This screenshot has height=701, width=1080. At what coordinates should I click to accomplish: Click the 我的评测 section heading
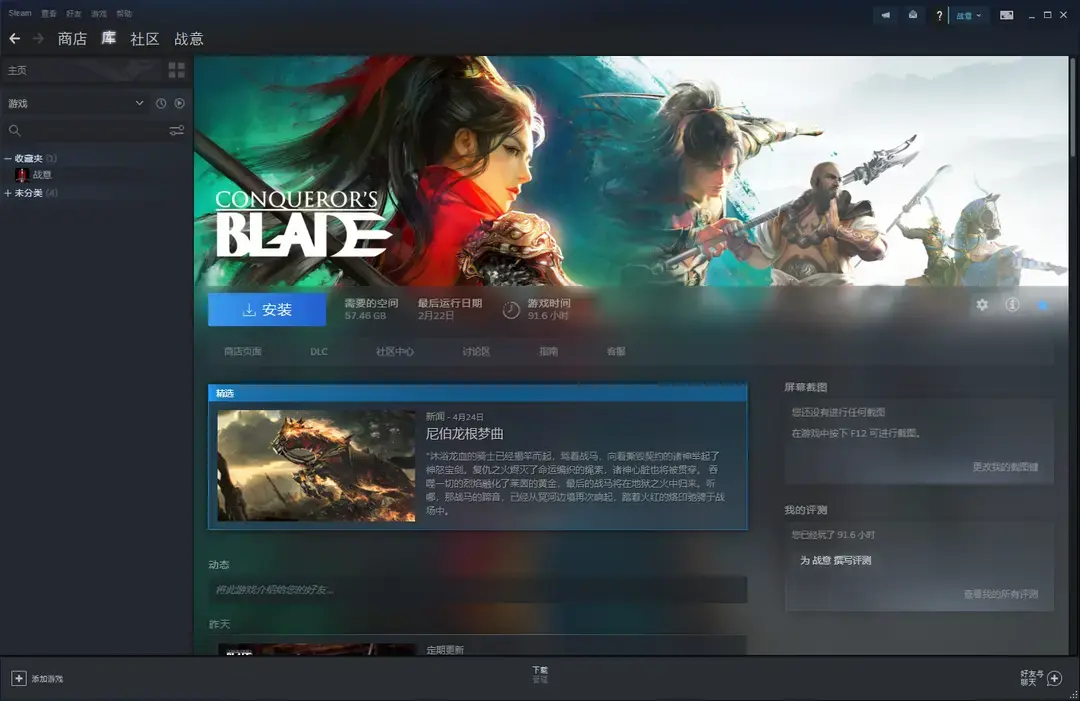coord(806,510)
